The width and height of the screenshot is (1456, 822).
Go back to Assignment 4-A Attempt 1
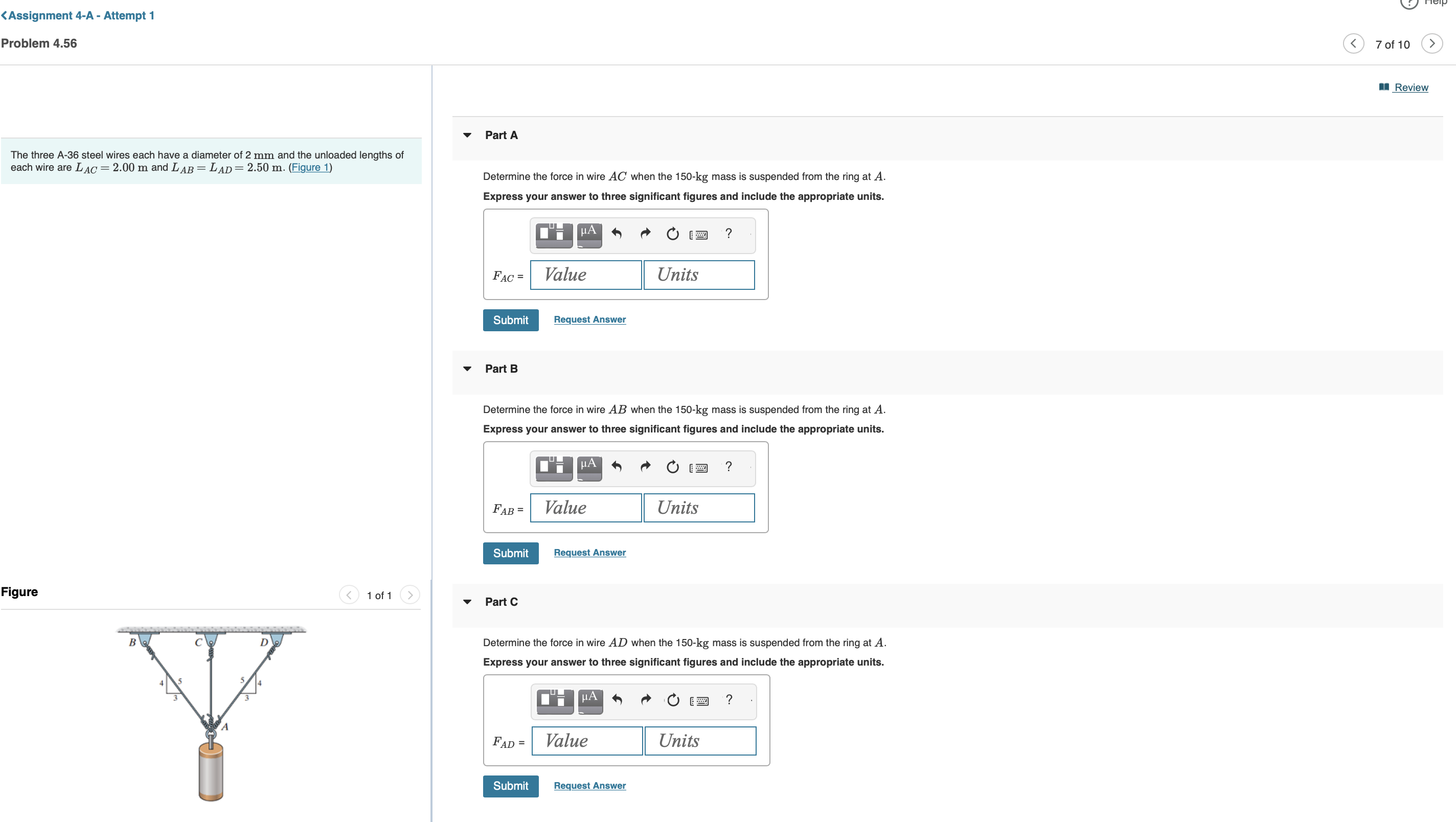78,15
